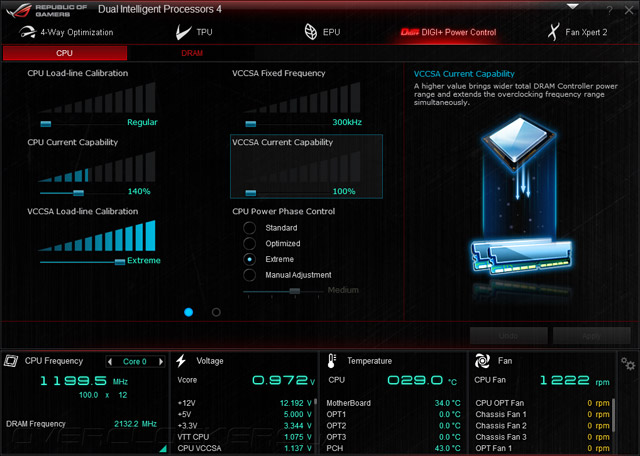
Task: Click the Fan Xpert X-shaped icon
Action: pos(553,32)
